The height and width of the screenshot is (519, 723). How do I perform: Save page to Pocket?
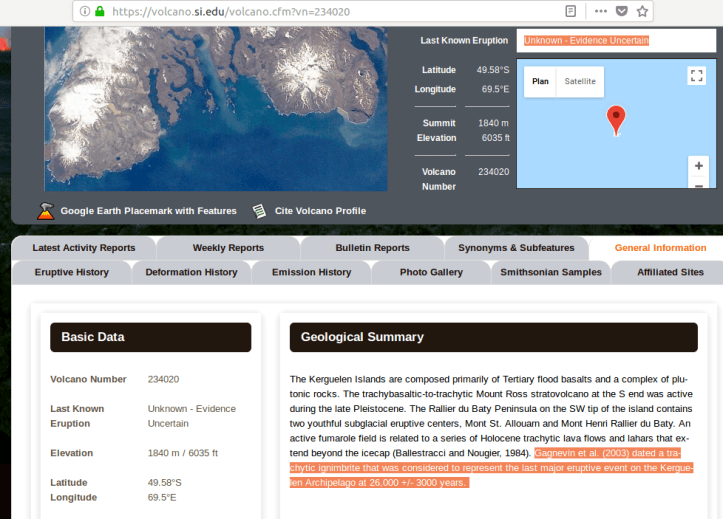coord(622,11)
